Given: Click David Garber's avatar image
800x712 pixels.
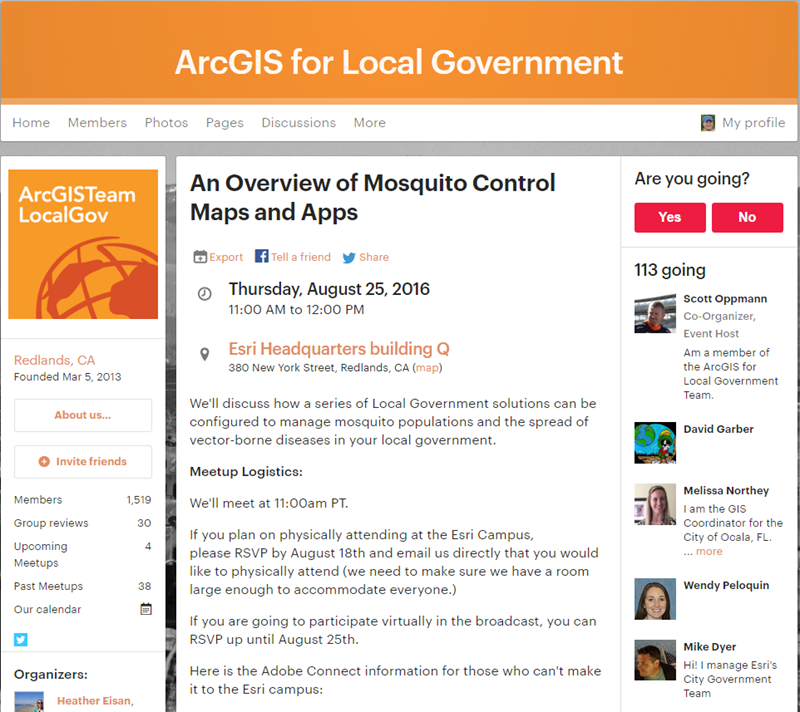Looking at the screenshot, I should [655, 443].
